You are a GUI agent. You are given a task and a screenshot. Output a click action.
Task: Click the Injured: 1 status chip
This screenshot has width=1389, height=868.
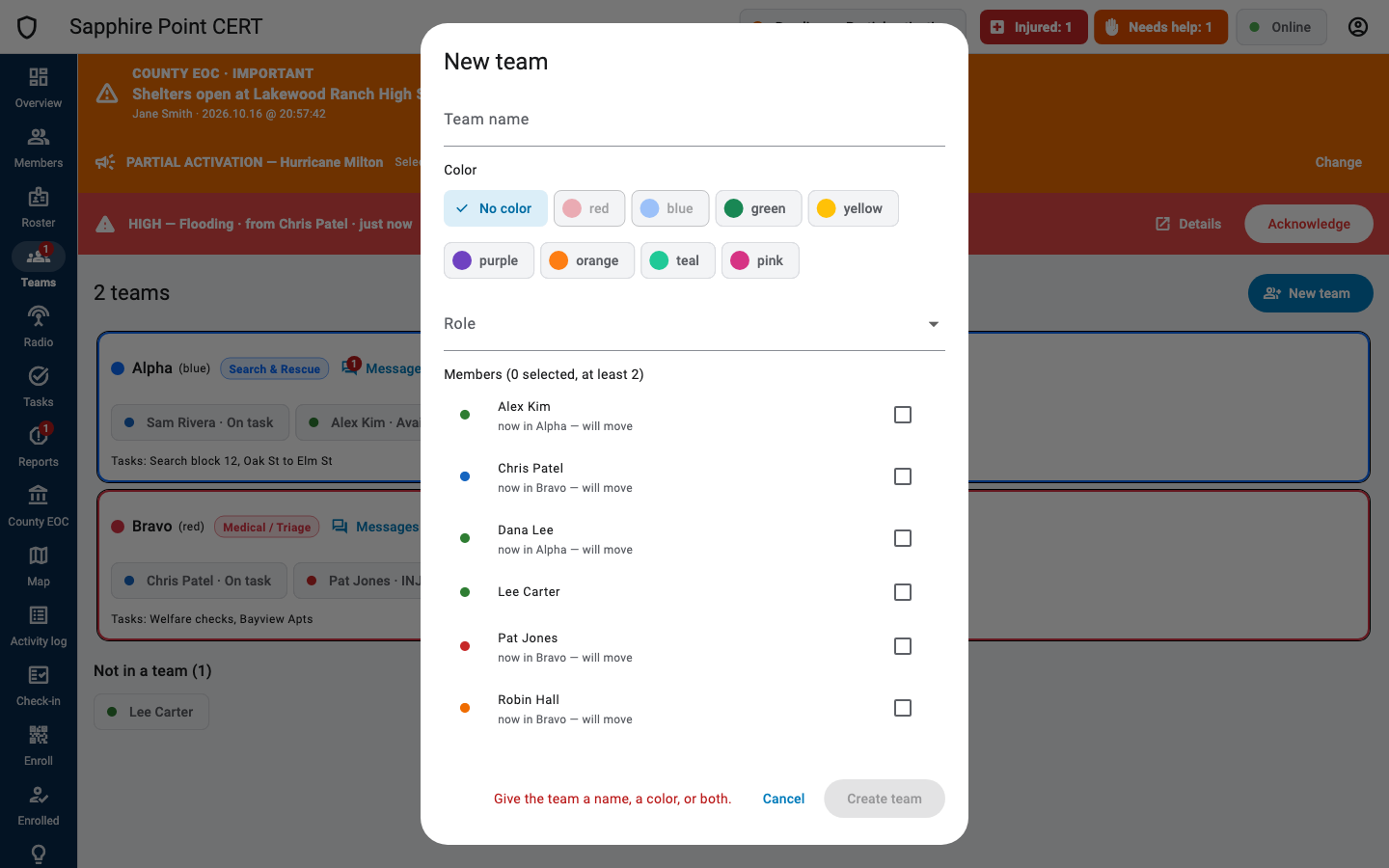1034,27
